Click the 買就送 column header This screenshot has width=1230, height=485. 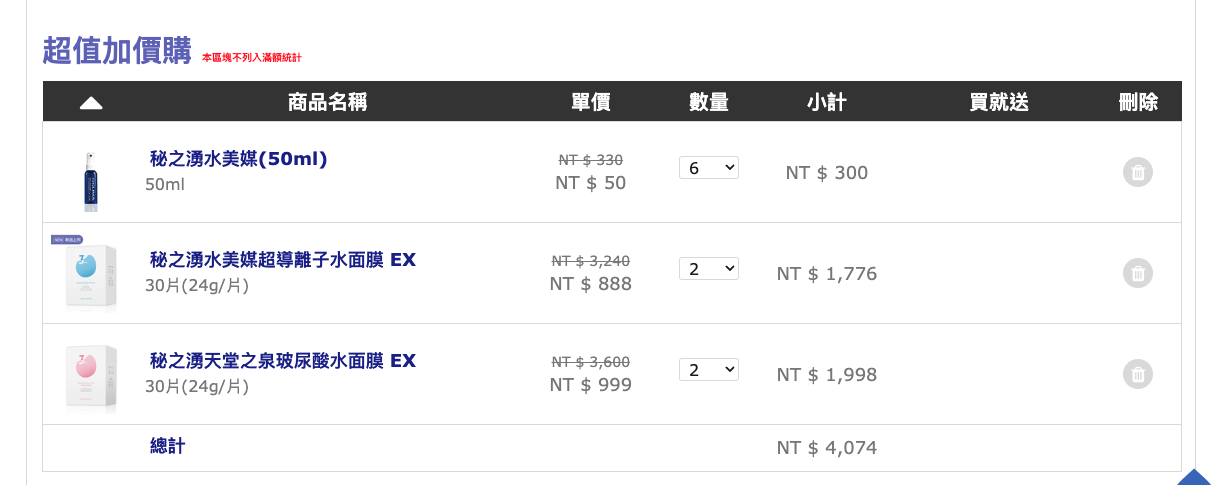[998, 102]
